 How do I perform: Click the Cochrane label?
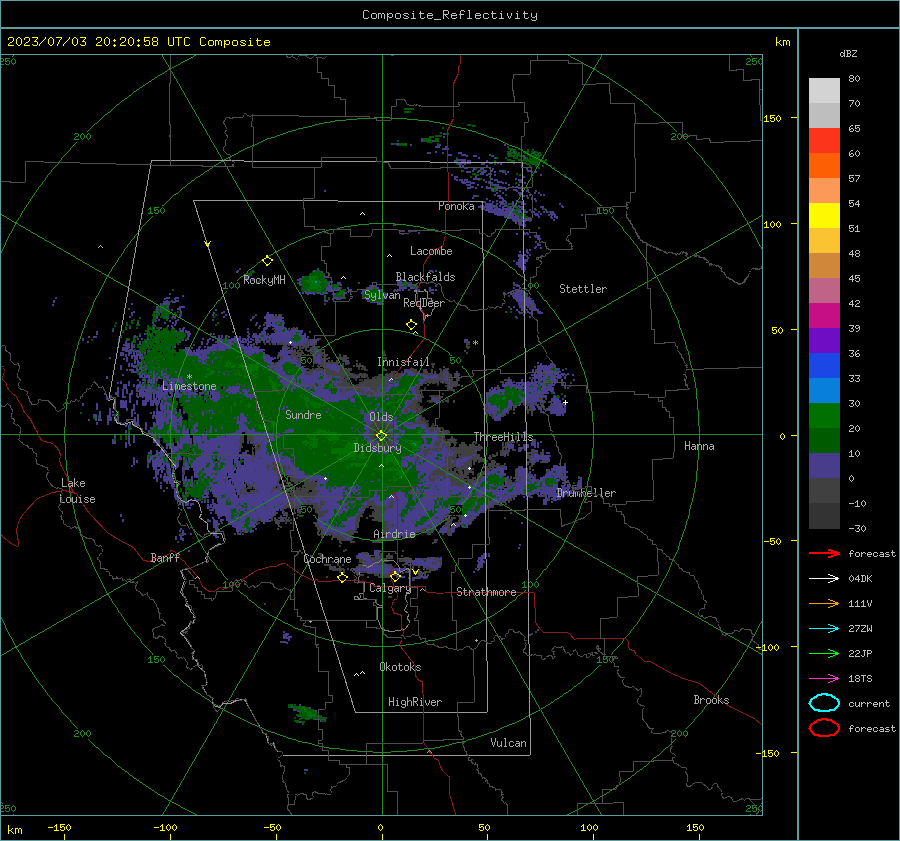(327, 559)
